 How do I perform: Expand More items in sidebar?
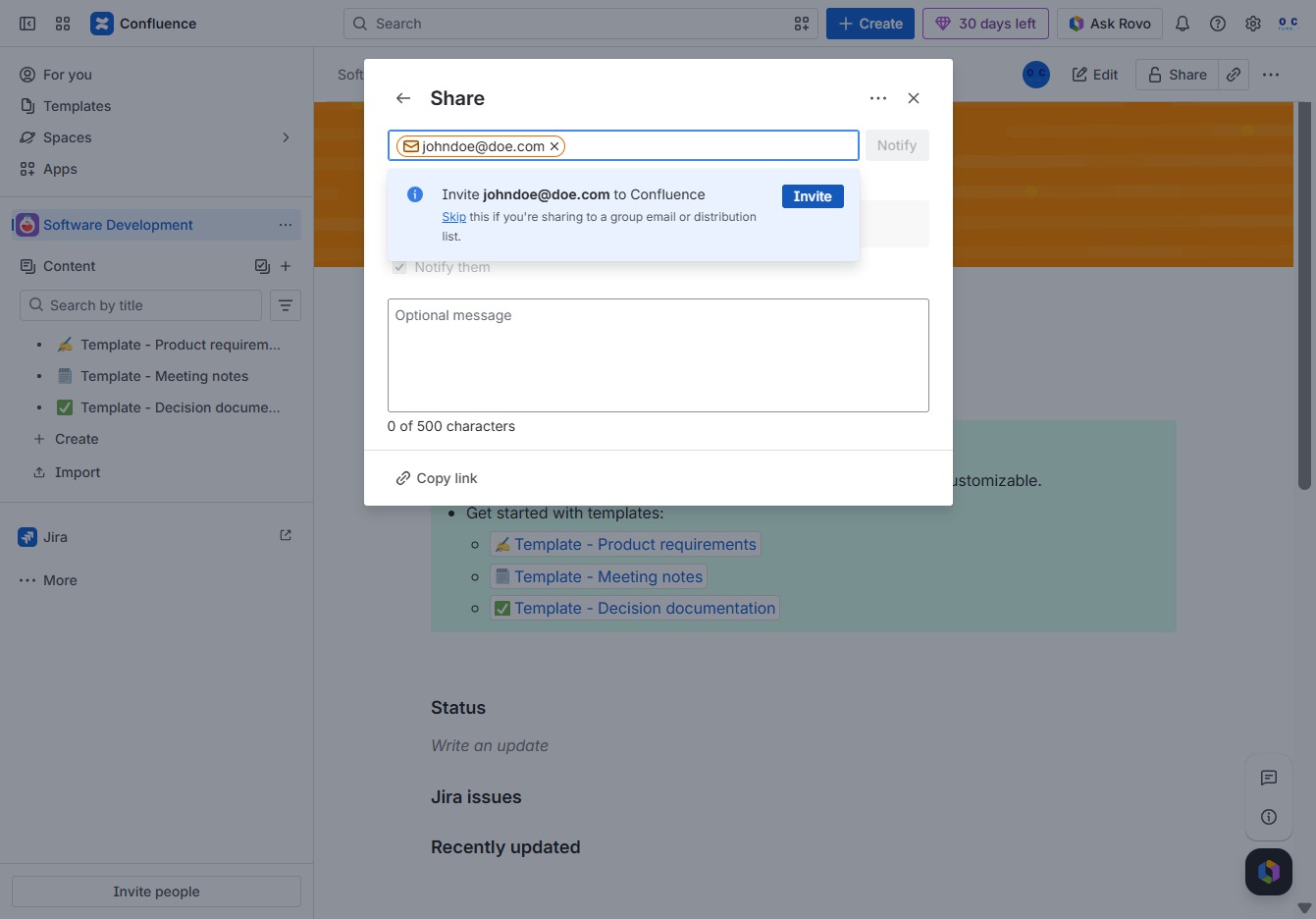(x=157, y=580)
